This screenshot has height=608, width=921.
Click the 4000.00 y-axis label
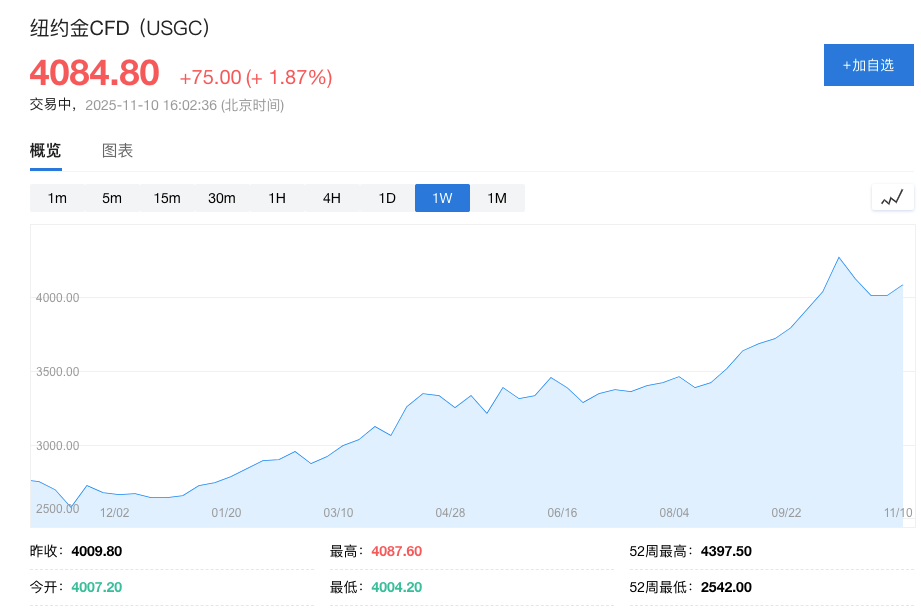(x=58, y=298)
